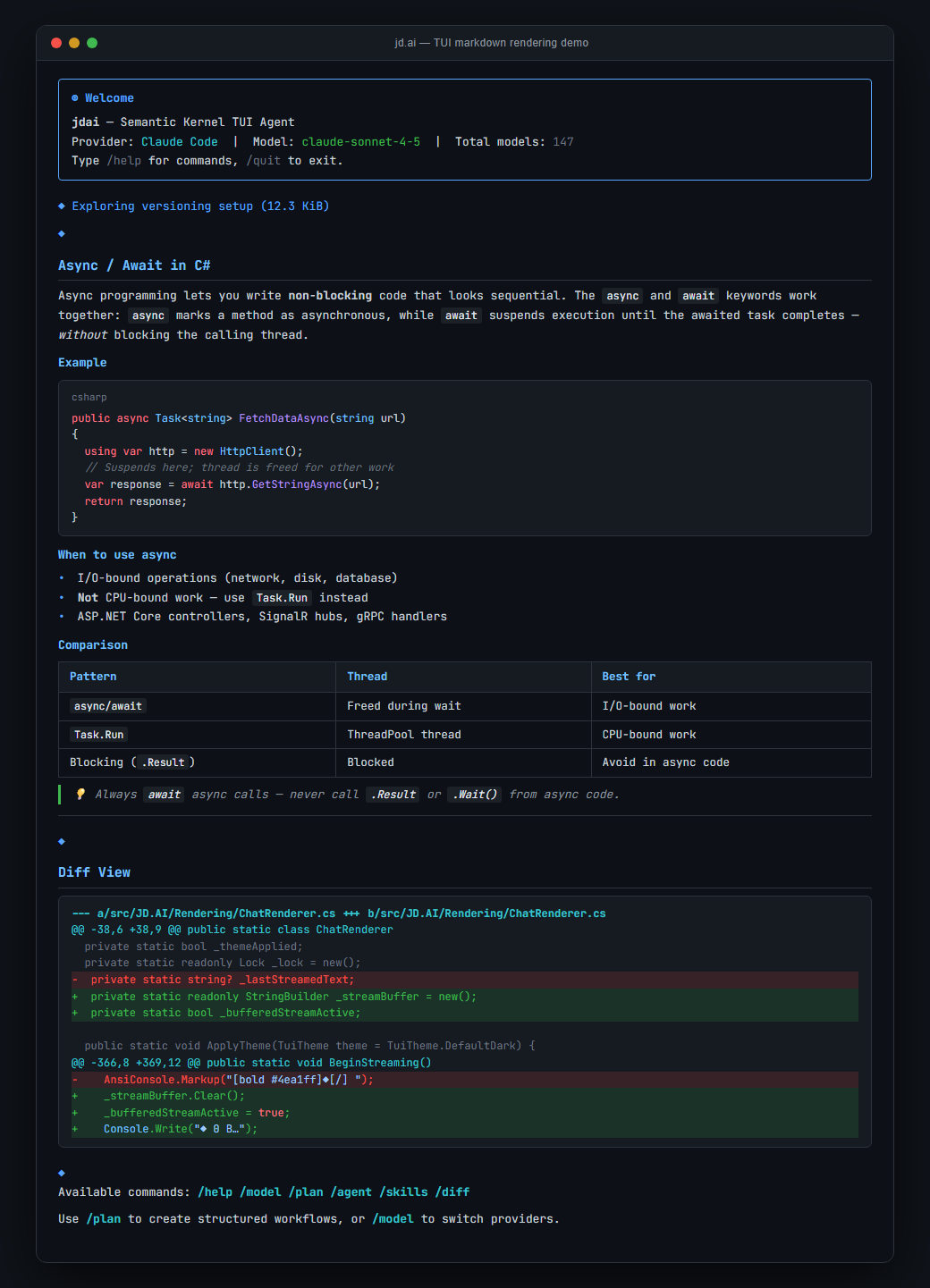Click the red close window dot
930x1288 pixels.
[56, 43]
